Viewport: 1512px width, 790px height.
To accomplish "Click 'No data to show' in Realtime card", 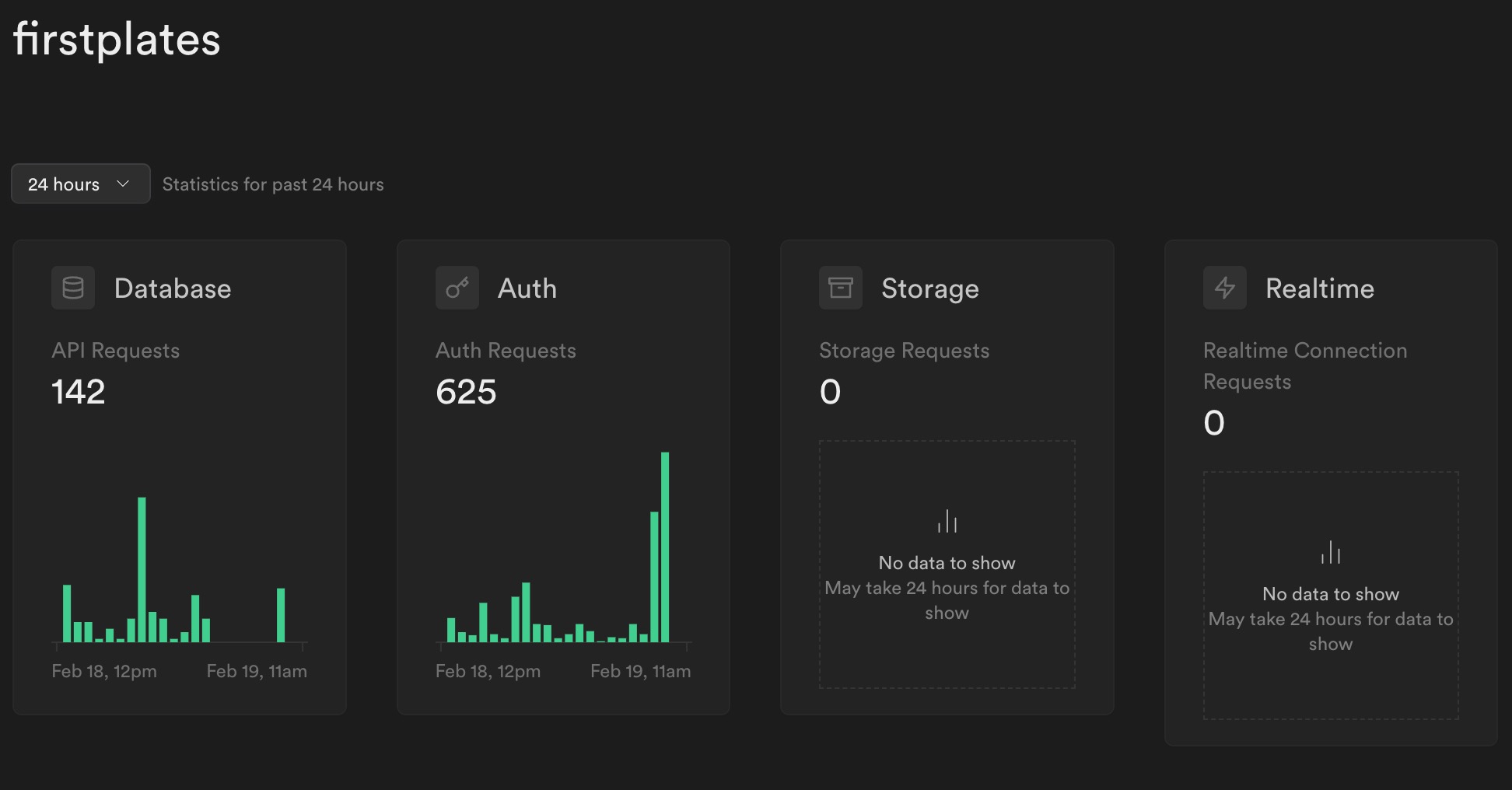I will pyautogui.click(x=1331, y=593).
